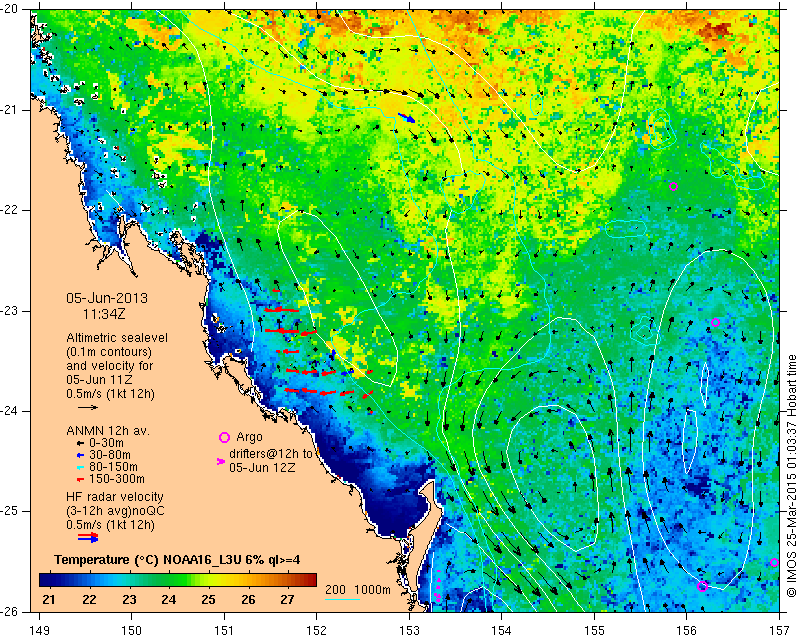Click the '80-150m' depth label

point(113,467)
